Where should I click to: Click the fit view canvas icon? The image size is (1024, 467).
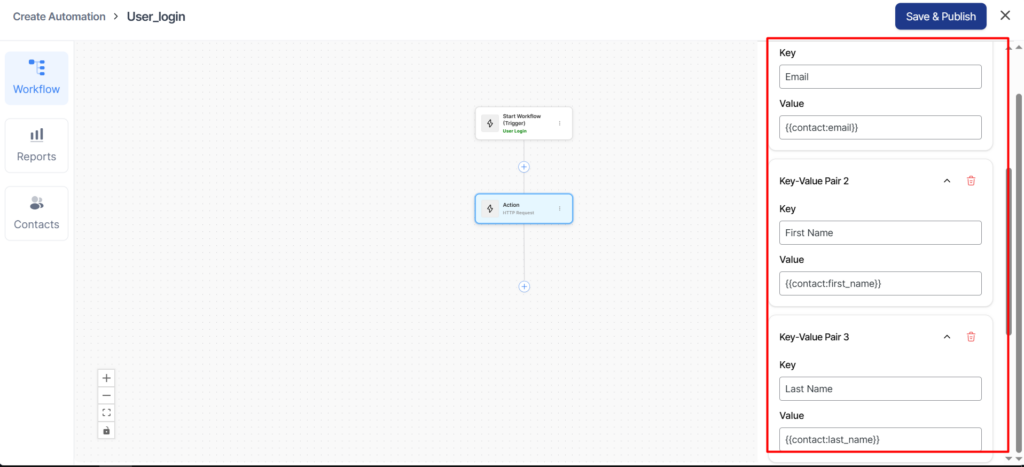pyautogui.click(x=107, y=412)
